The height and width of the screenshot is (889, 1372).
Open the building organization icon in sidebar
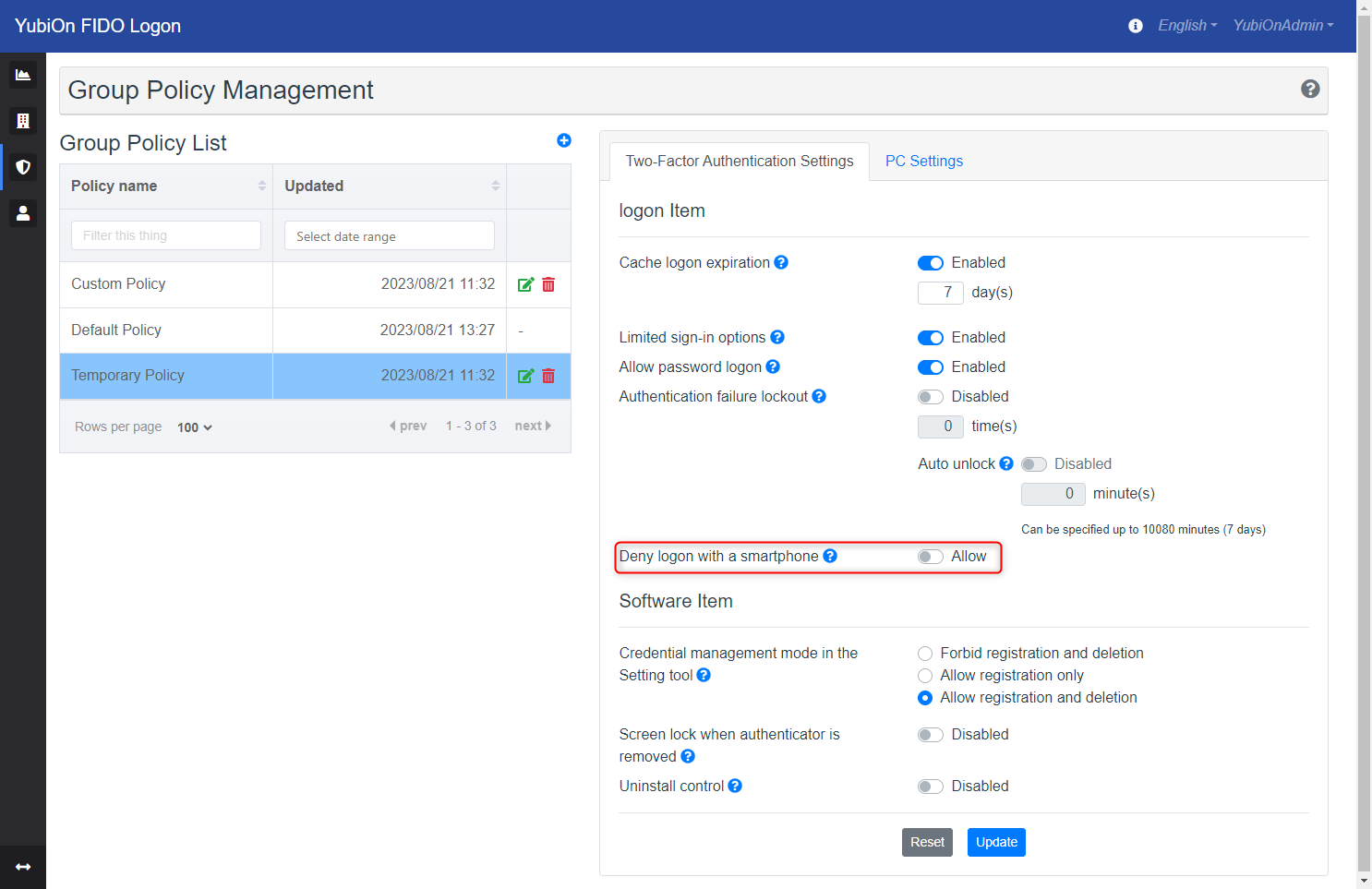coord(23,121)
